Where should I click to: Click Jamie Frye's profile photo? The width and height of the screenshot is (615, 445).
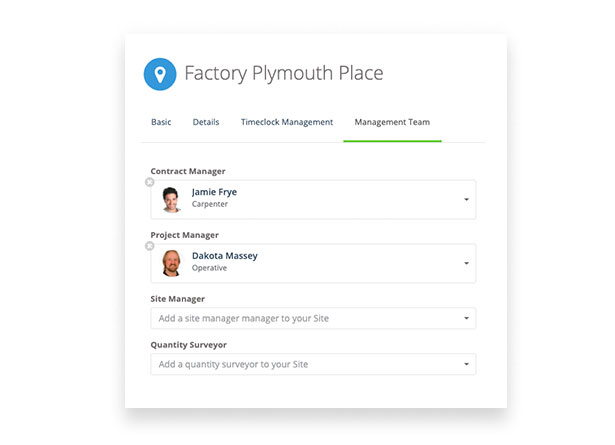171,199
